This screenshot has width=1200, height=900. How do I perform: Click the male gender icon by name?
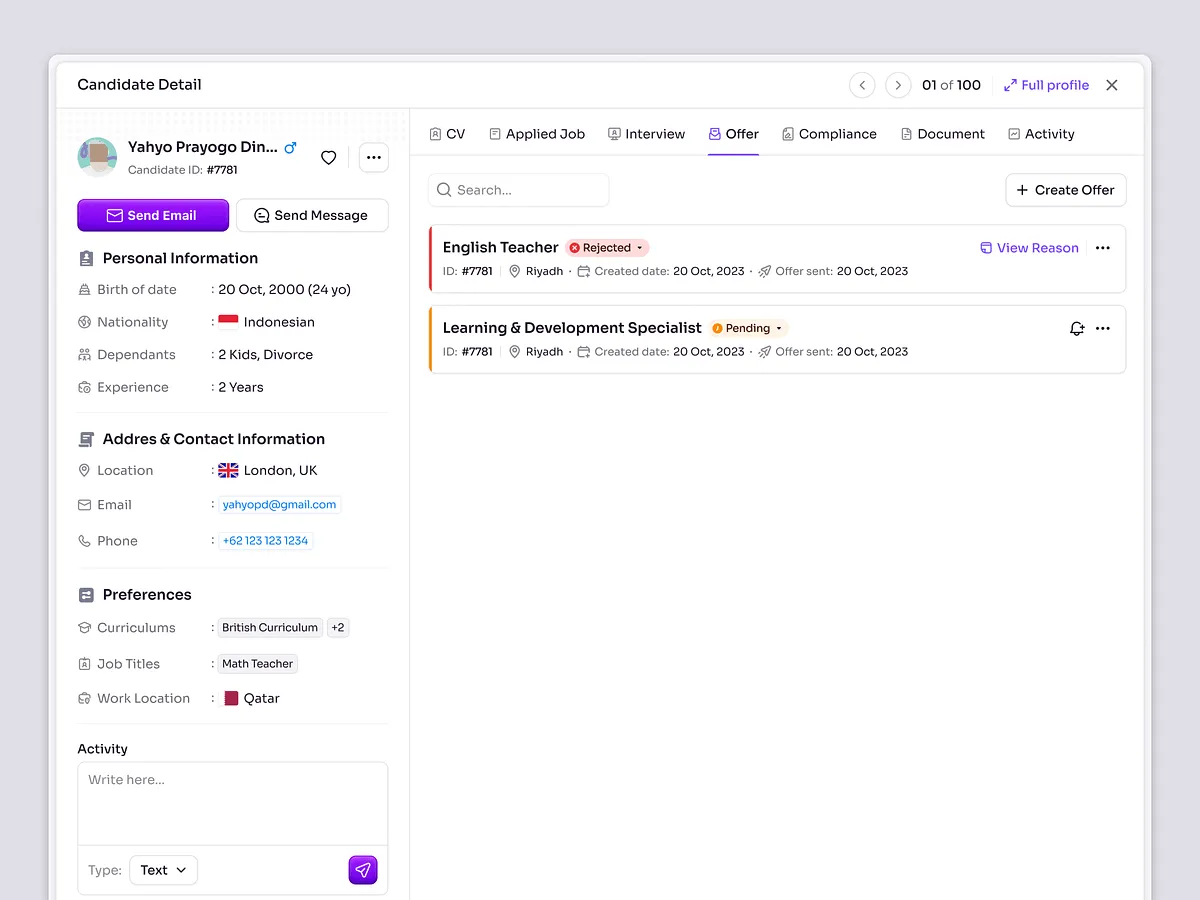pos(290,147)
